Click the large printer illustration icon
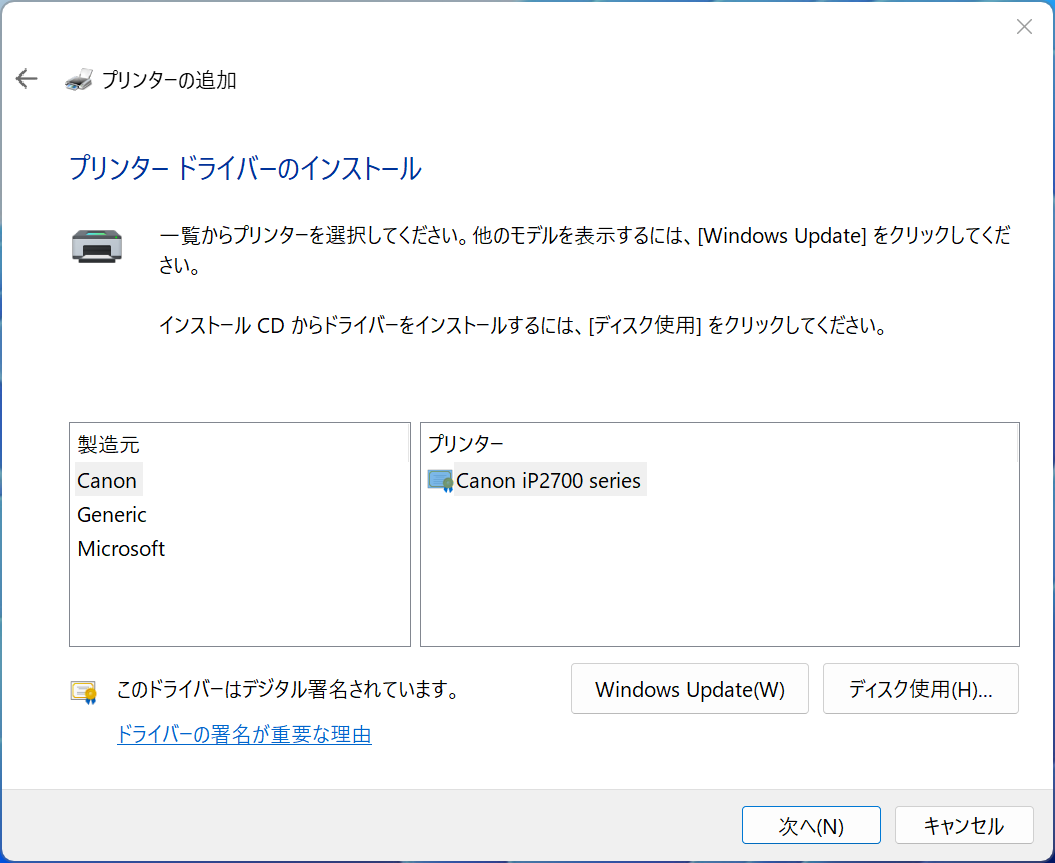This screenshot has width=1055, height=863. click(x=97, y=243)
